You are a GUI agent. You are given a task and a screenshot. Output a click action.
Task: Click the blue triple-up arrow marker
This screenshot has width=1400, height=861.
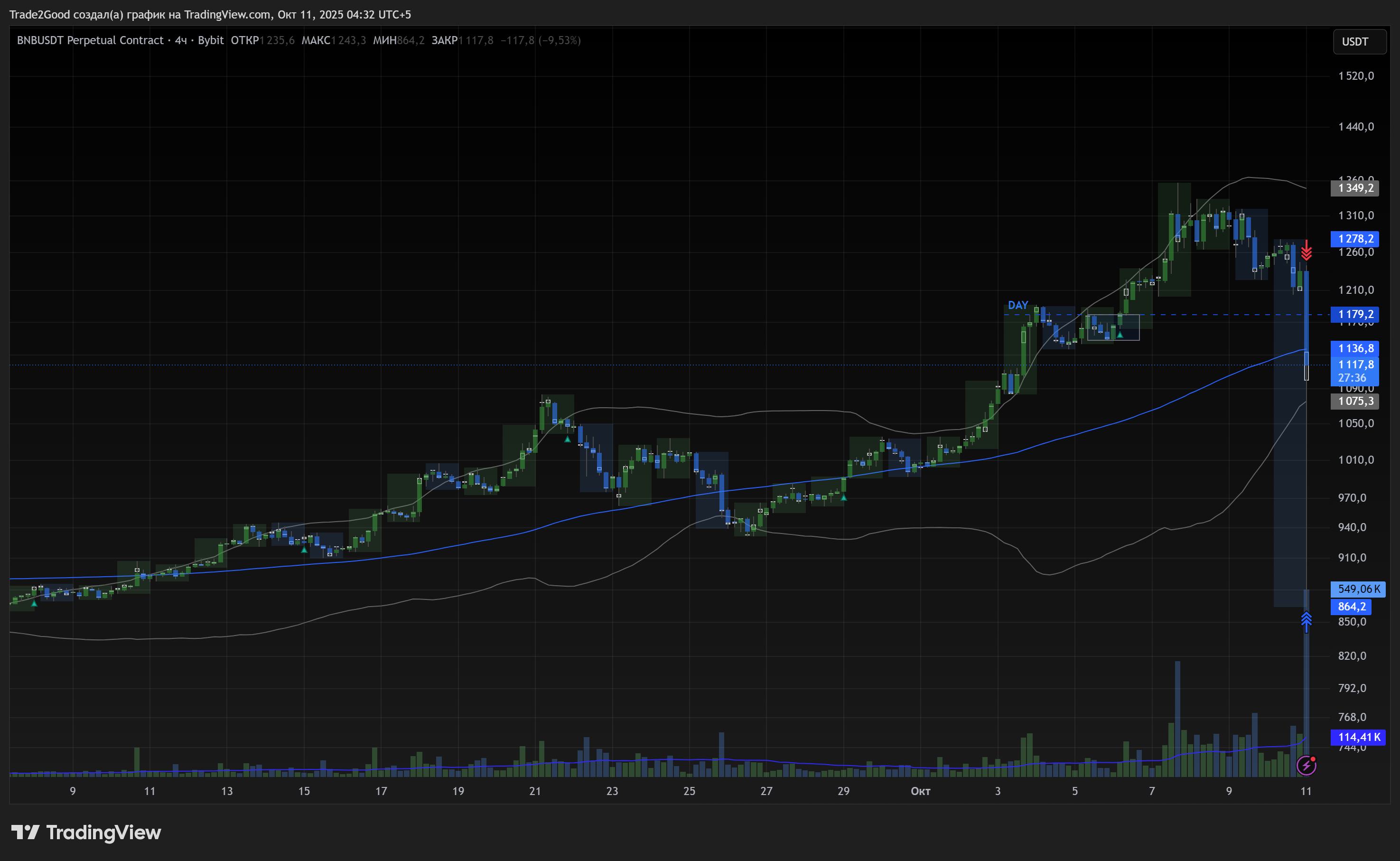click(x=1306, y=620)
